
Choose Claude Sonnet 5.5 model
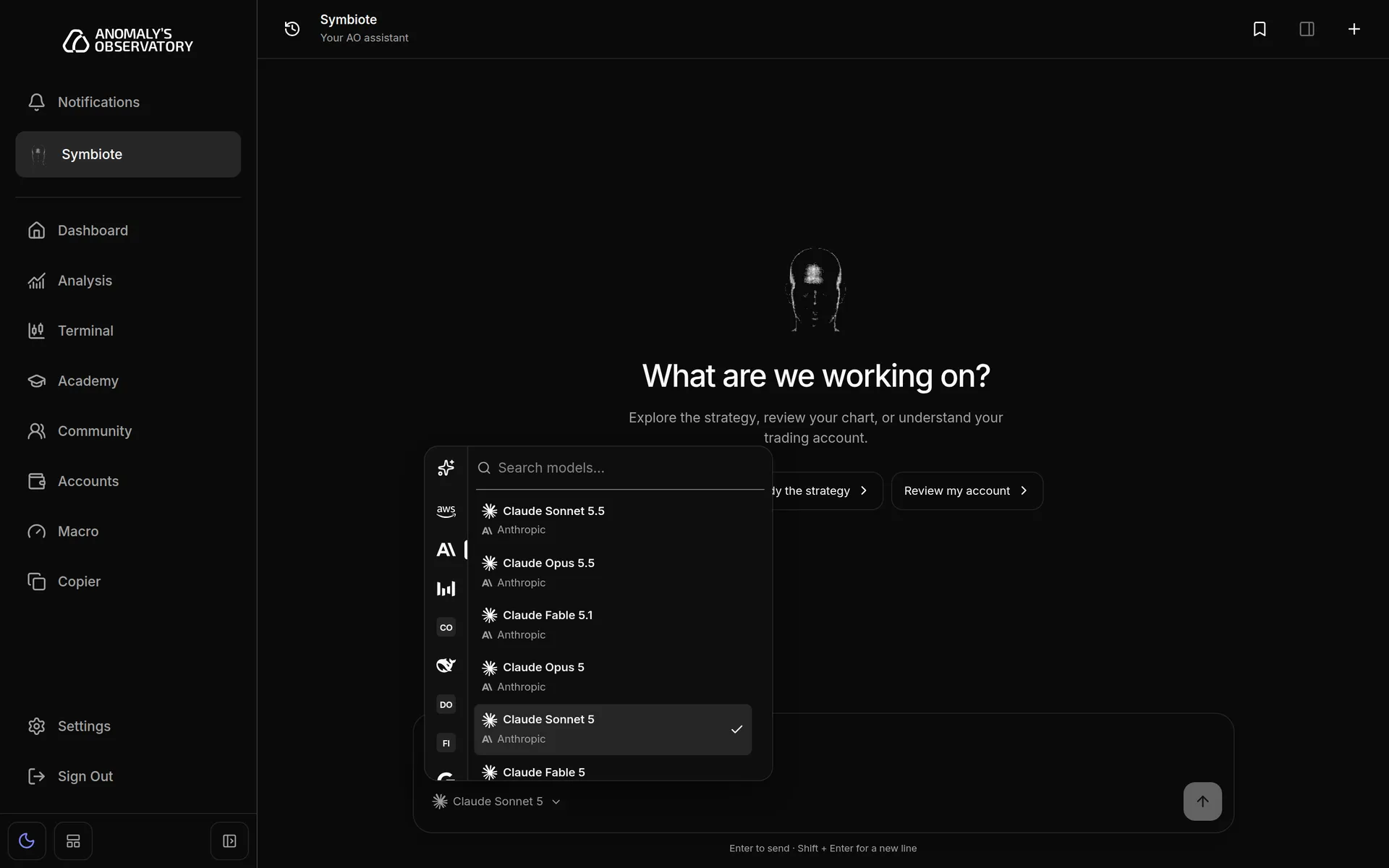click(x=613, y=520)
